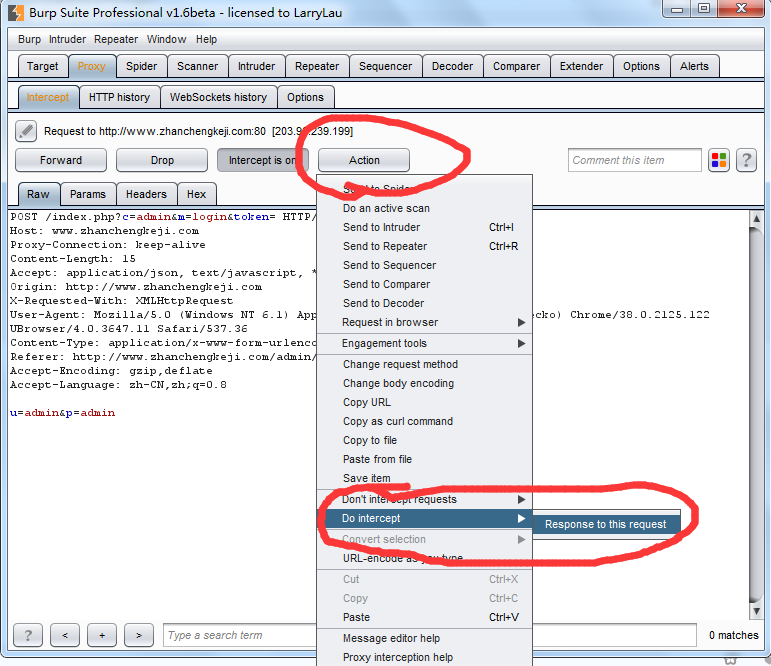
Task: Open the Help menu
Action: [207, 39]
